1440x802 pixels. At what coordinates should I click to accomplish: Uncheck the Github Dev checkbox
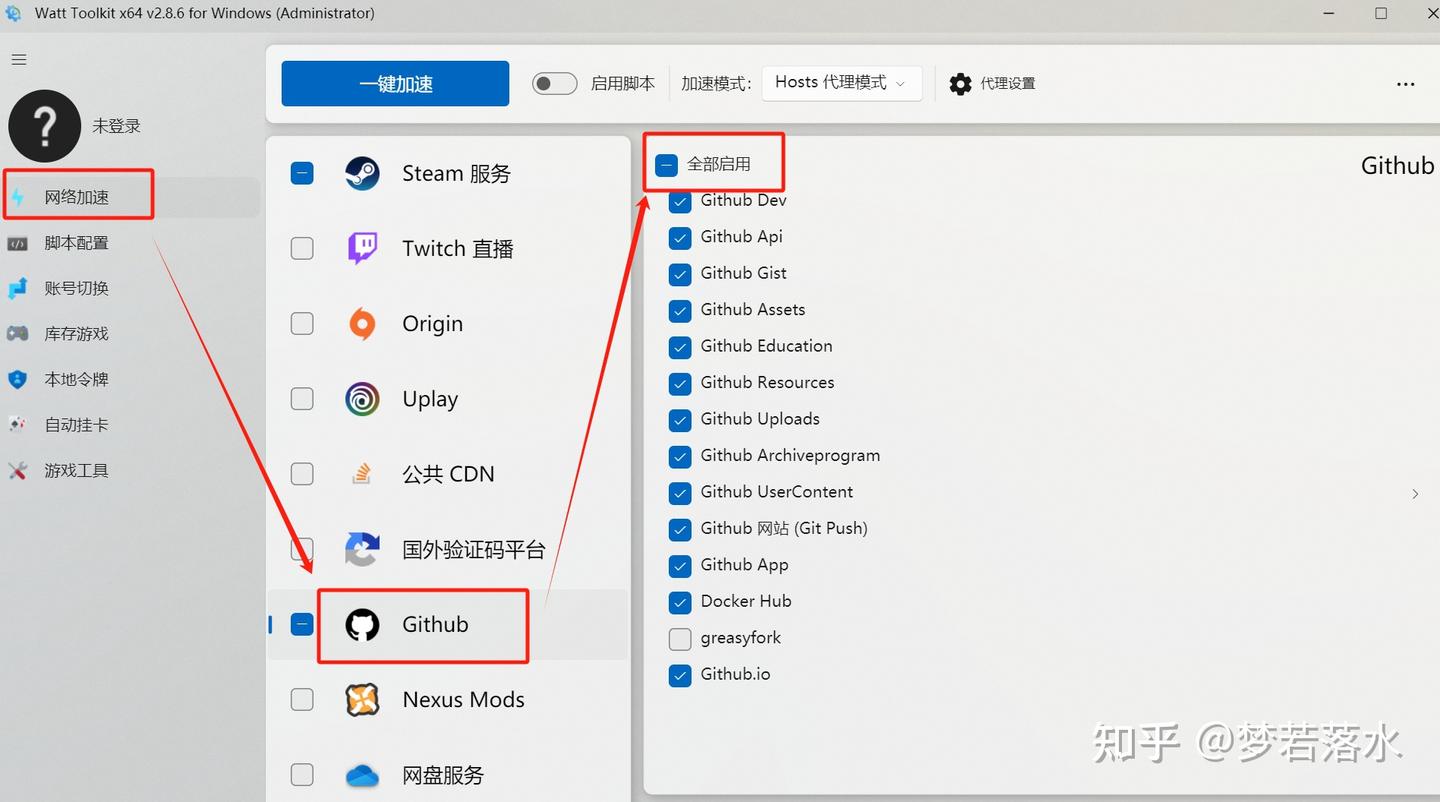[x=680, y=201]
